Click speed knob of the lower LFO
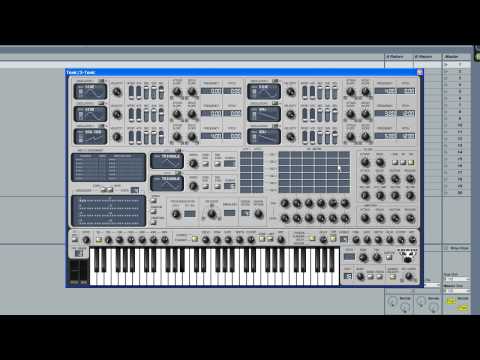This screenshot has height=360, width=480. pyautogui.click(x=193, y=186)
